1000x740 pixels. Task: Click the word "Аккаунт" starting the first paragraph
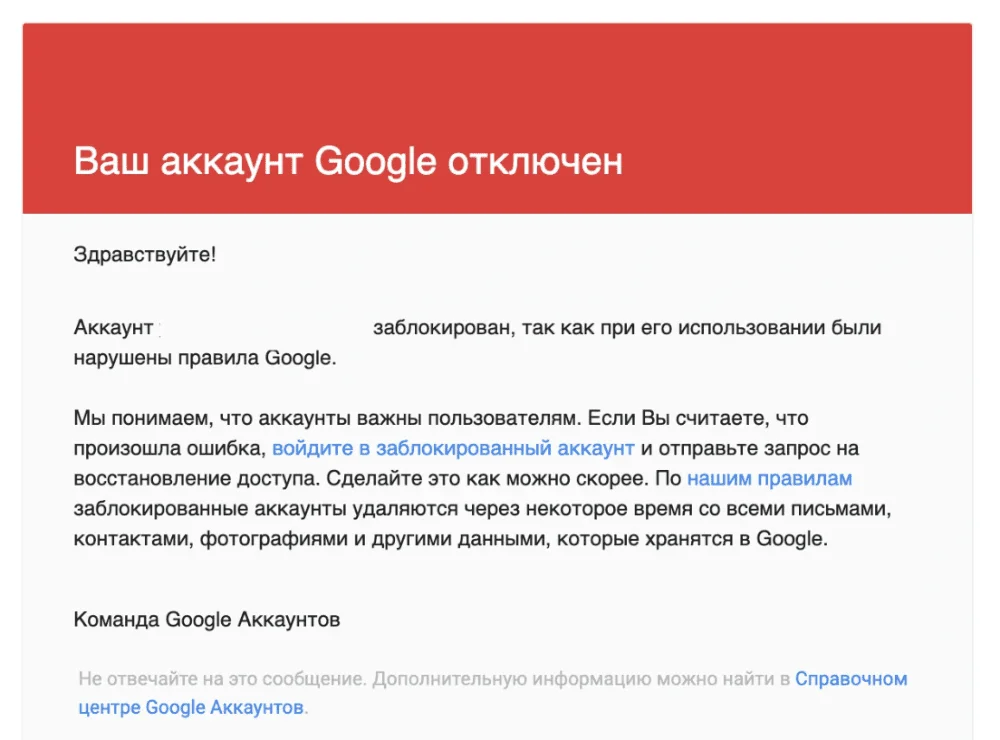click(113, 328)
